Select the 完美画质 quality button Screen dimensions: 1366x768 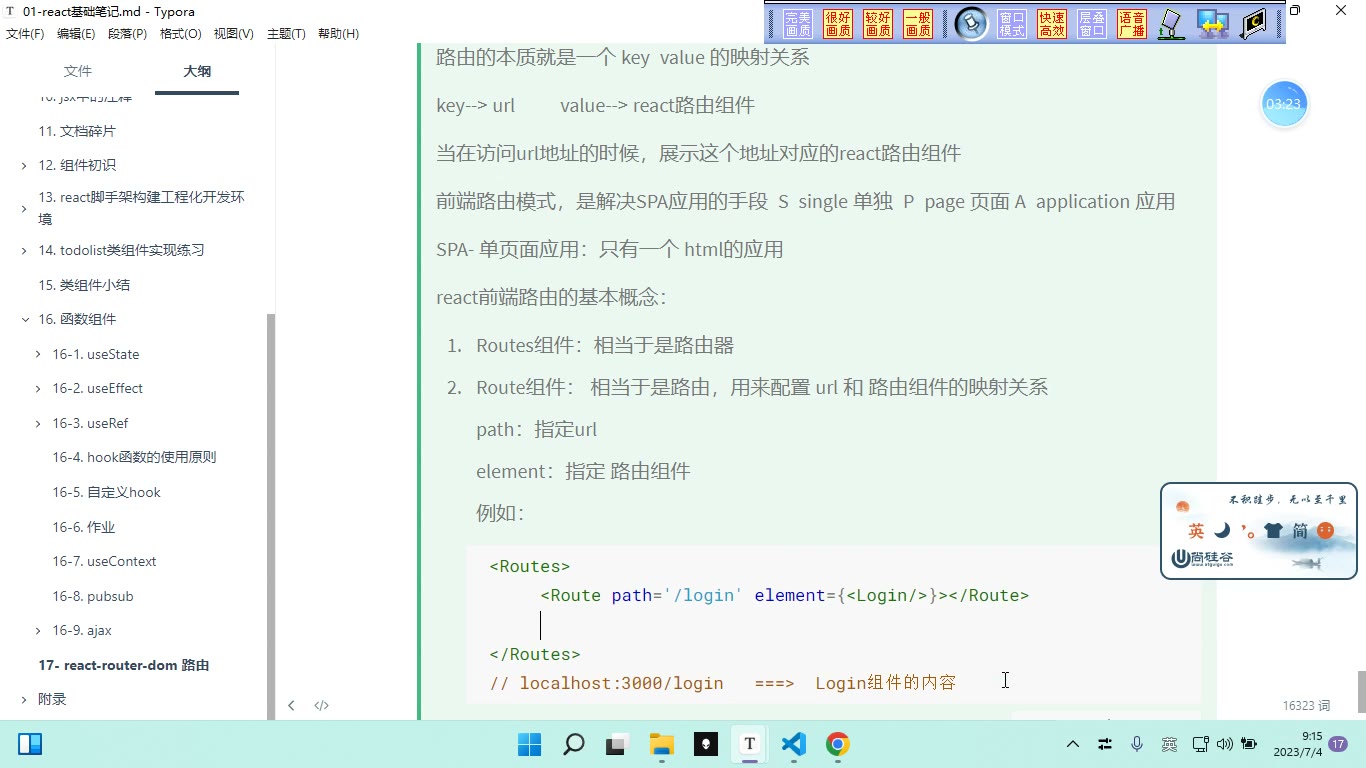coord(798,24)
